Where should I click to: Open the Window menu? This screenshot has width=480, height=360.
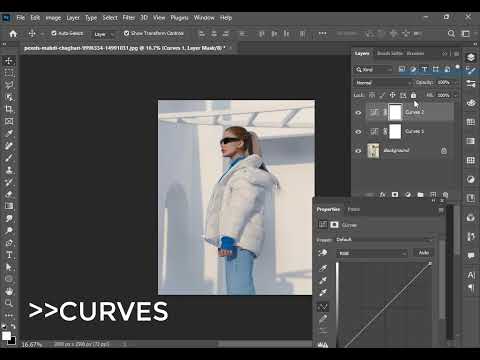click(204, 18)
